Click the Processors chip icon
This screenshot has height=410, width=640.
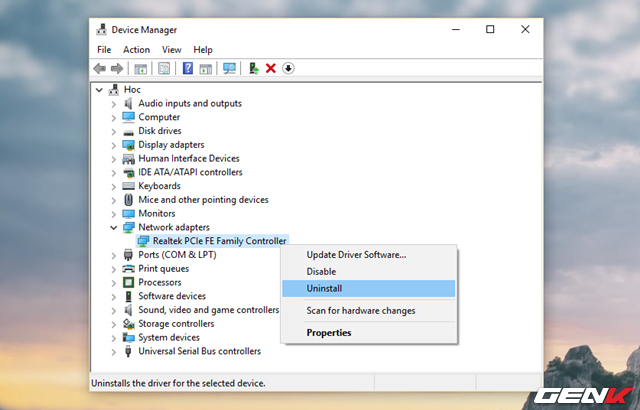[129, 283]
